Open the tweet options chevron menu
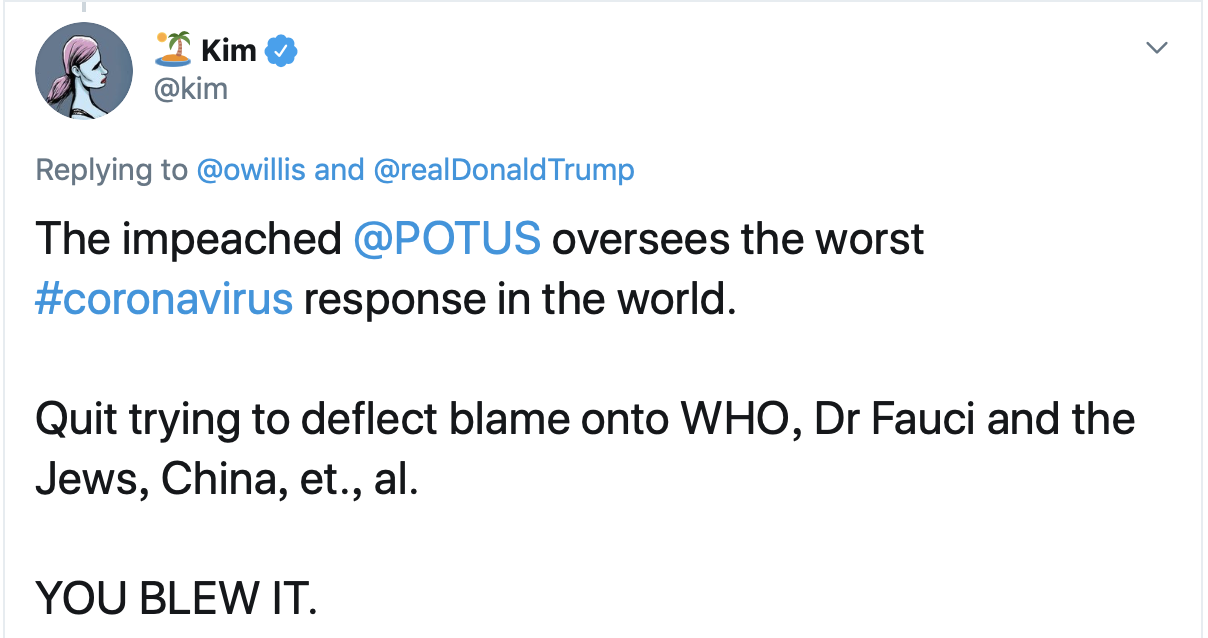Screen dimensions: 1208x638 1157,48
